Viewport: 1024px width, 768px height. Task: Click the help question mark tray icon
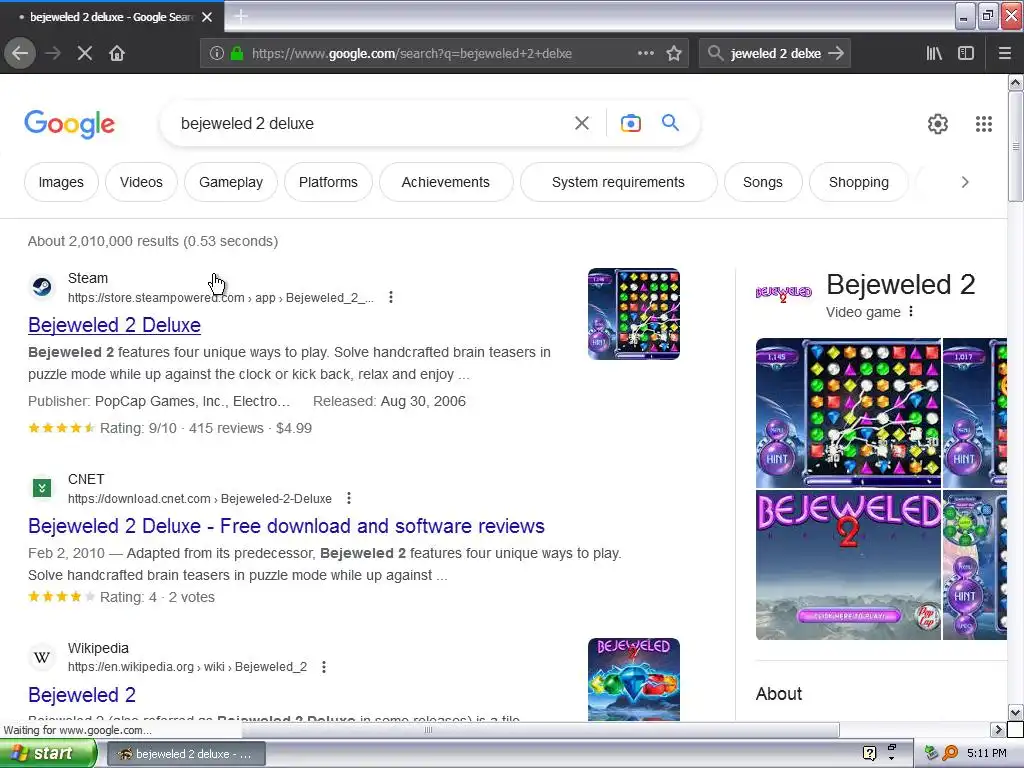point(869,753)
